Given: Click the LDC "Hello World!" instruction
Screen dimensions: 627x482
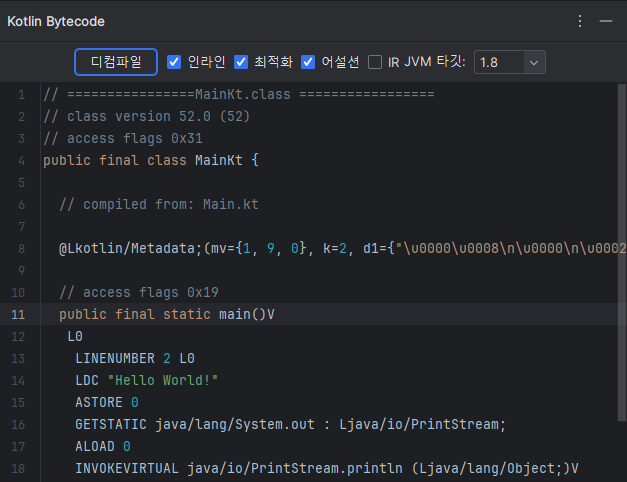Looking at the screenshot, I should pos(146,380).
